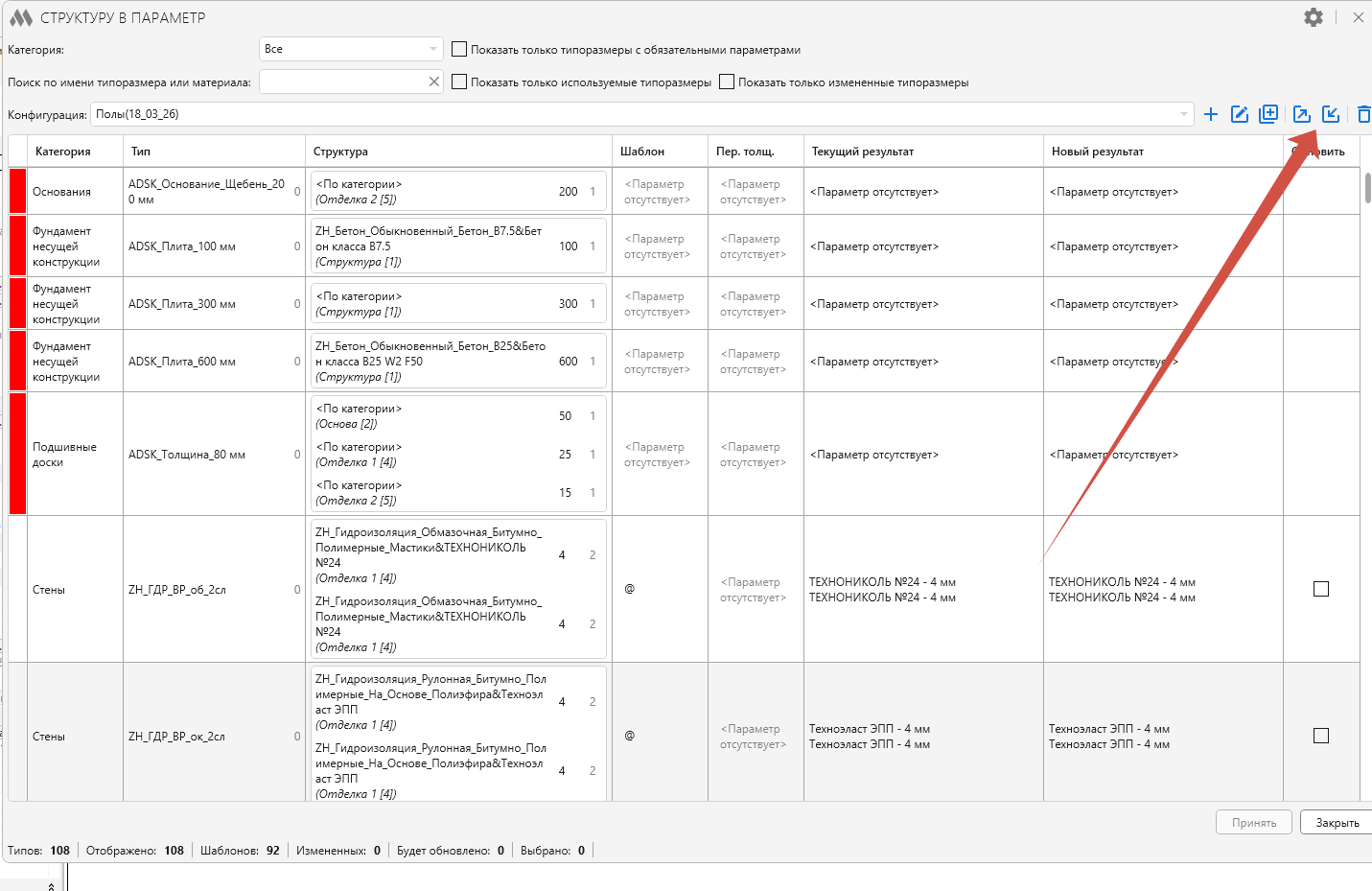
Task: Select type cell ADSK_Толщина_80 мм
Action: [214, 454]
